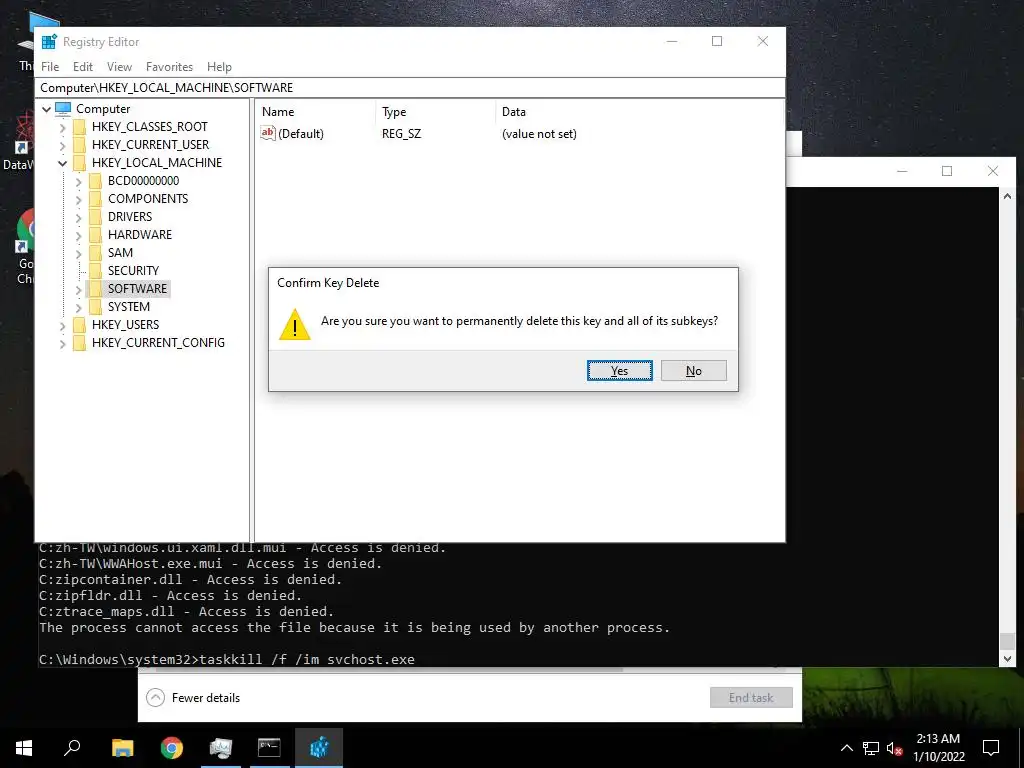
Task: Click the (value not set) data cell
Action: pos(539,134)
